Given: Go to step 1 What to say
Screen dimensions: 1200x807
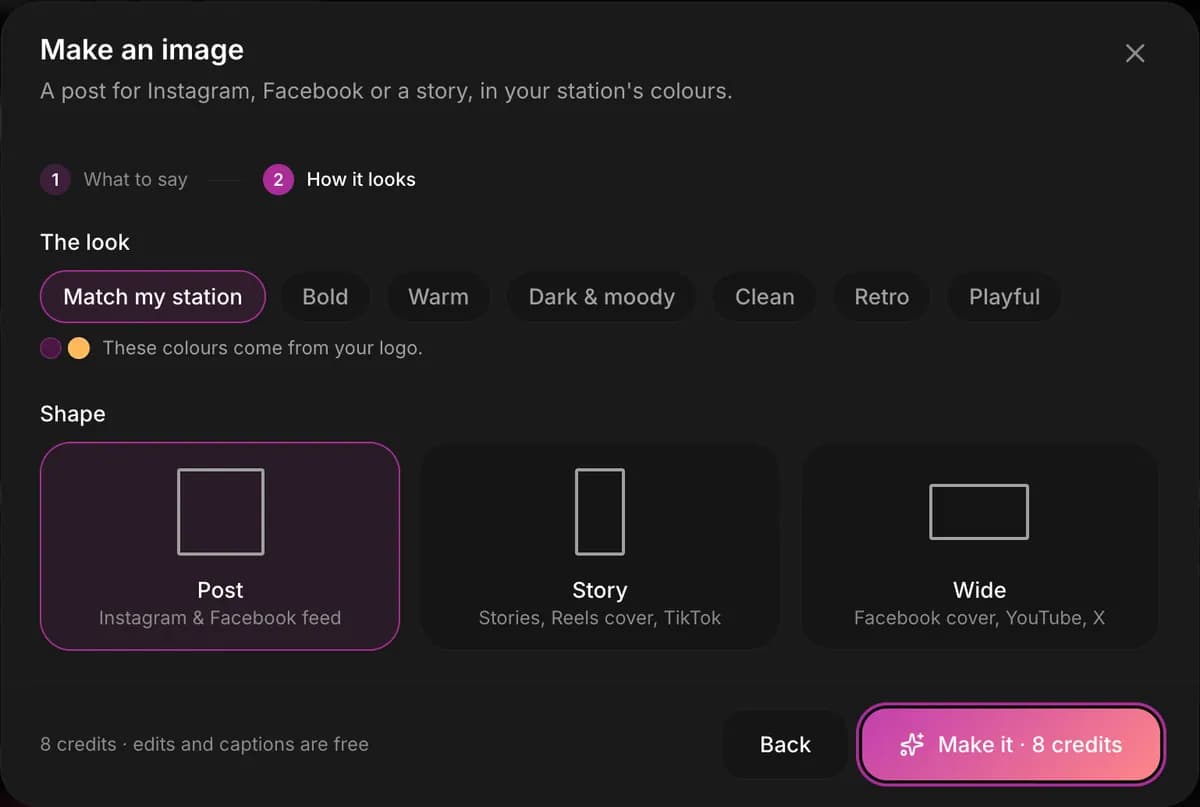Looking at the screenshot, I should point(114,180).
